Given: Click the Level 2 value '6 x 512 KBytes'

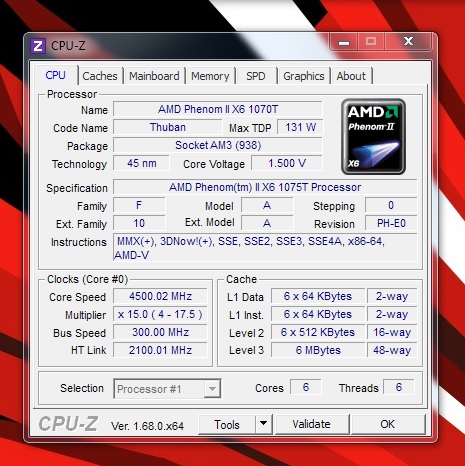Looking at the screenshot, I should pos(318,332).
